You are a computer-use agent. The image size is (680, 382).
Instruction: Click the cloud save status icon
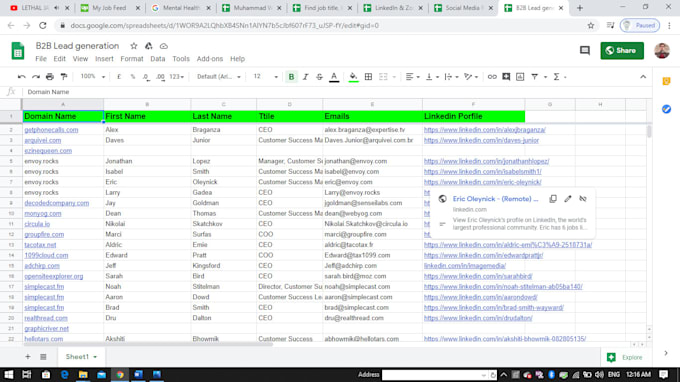coord(163,46)
